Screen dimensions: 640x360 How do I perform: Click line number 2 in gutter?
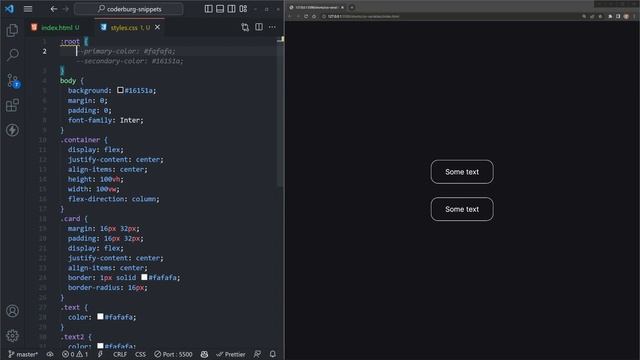[x=44, y=51]
